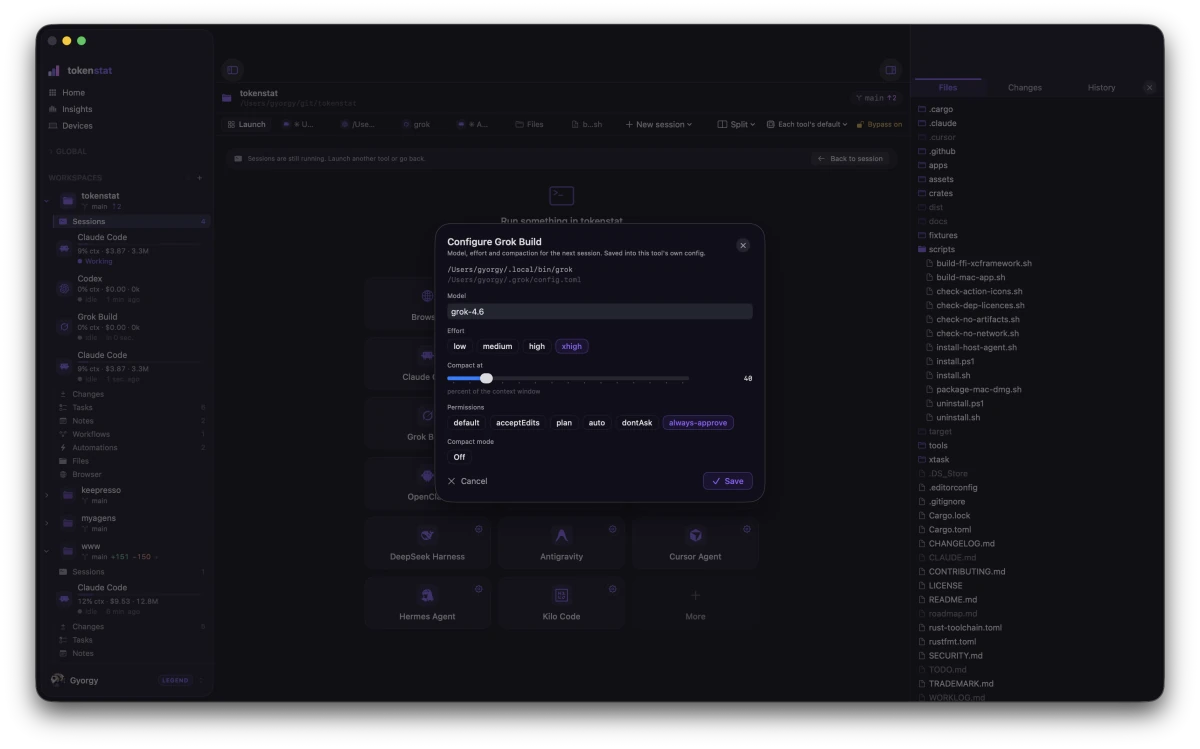Viewport: 1200px width, 749px height.
Task: Open the Codex session
Action: point(130,290)
